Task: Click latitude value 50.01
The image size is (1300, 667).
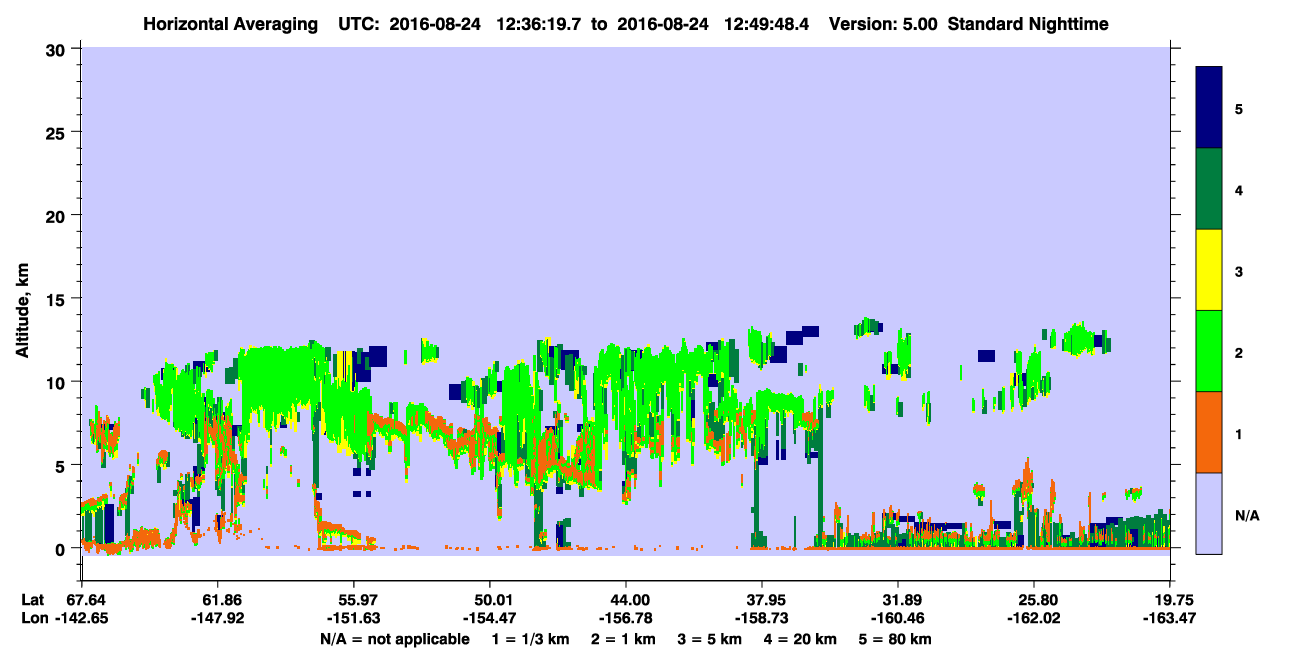Action: (x=490, y=600)
